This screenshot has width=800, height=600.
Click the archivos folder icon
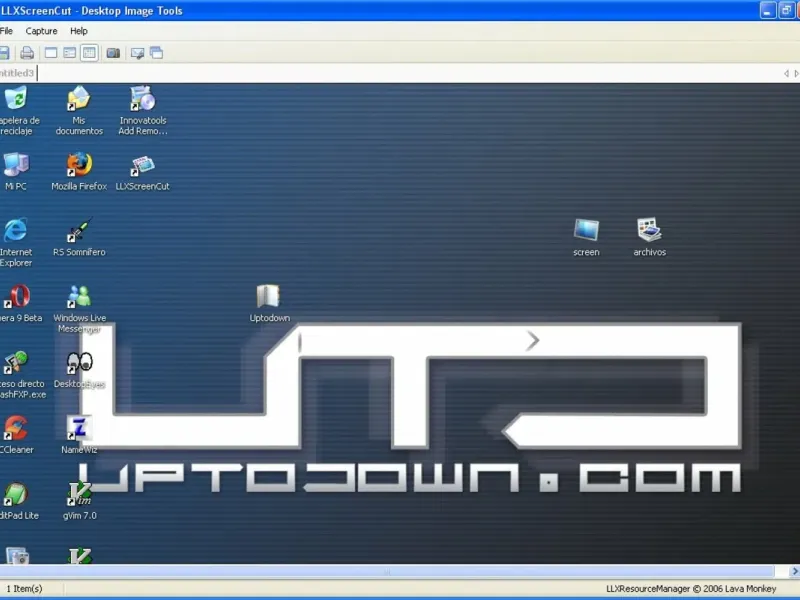click(x=649, y=230)
